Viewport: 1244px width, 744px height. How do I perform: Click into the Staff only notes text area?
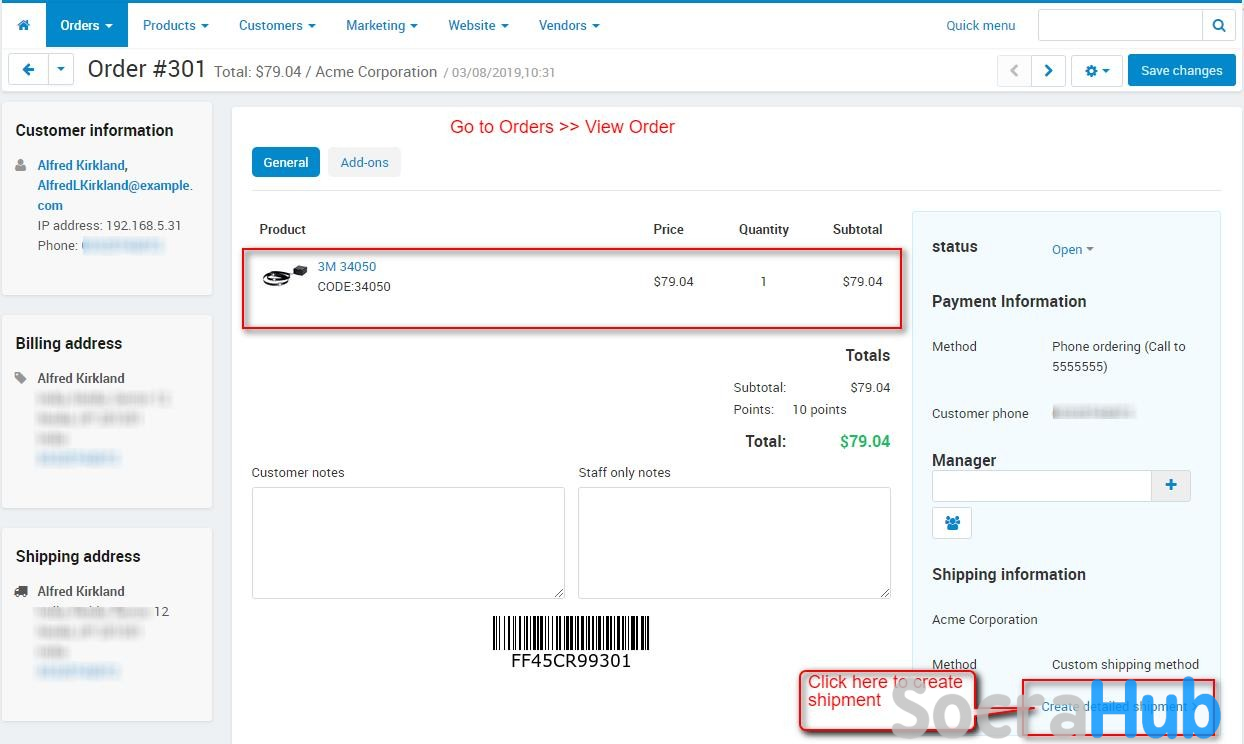(x=734, y=543)
